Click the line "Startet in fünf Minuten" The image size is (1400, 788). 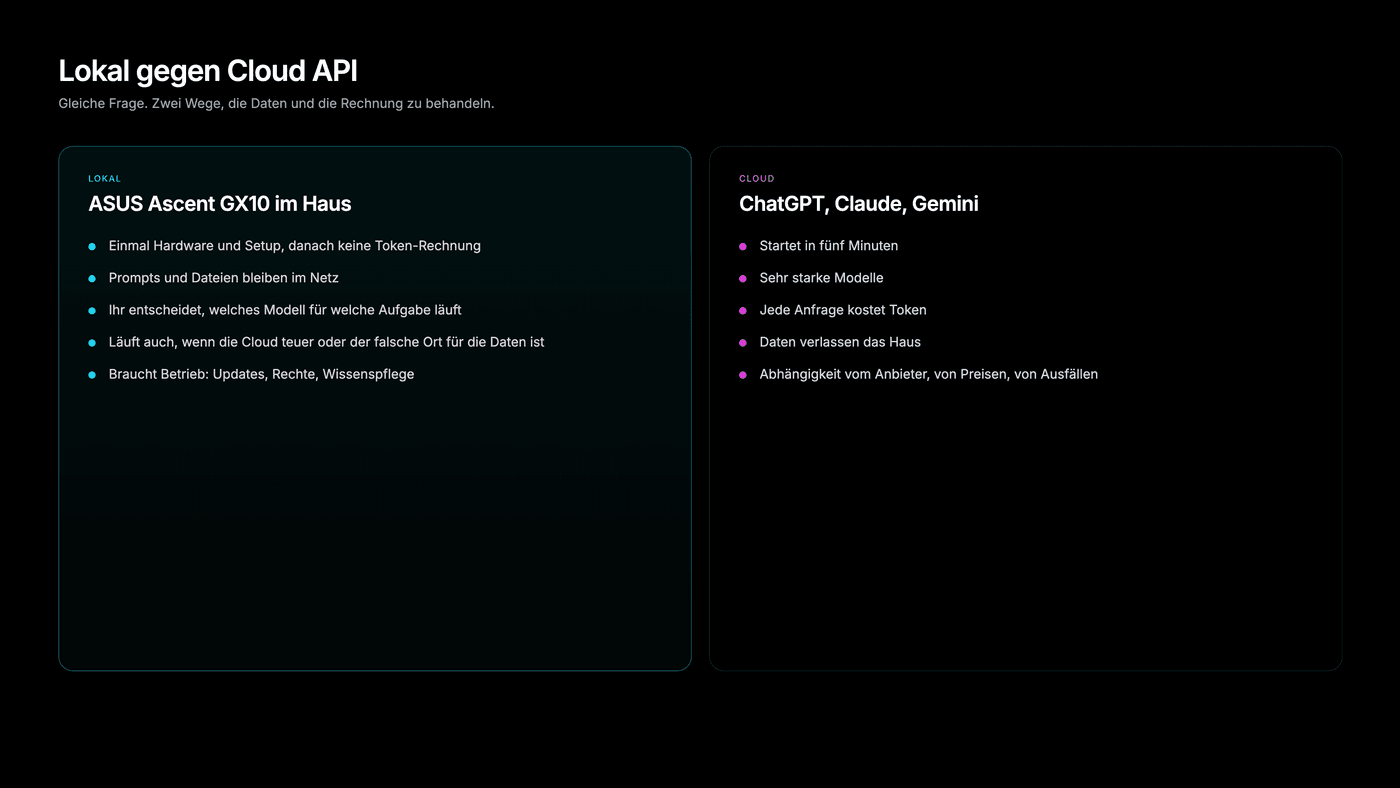(829, 246)
